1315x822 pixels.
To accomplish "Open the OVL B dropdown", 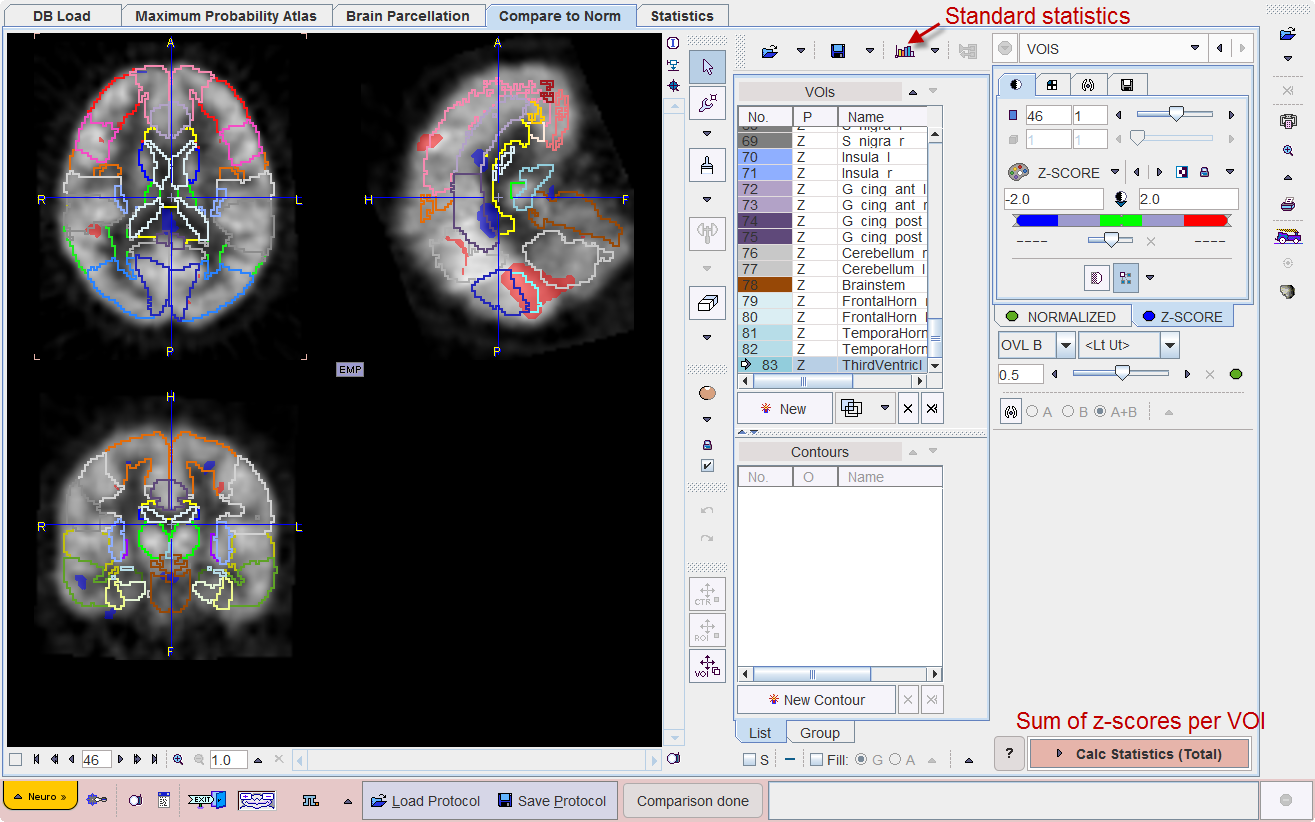I will click(x=1065, y=345).
